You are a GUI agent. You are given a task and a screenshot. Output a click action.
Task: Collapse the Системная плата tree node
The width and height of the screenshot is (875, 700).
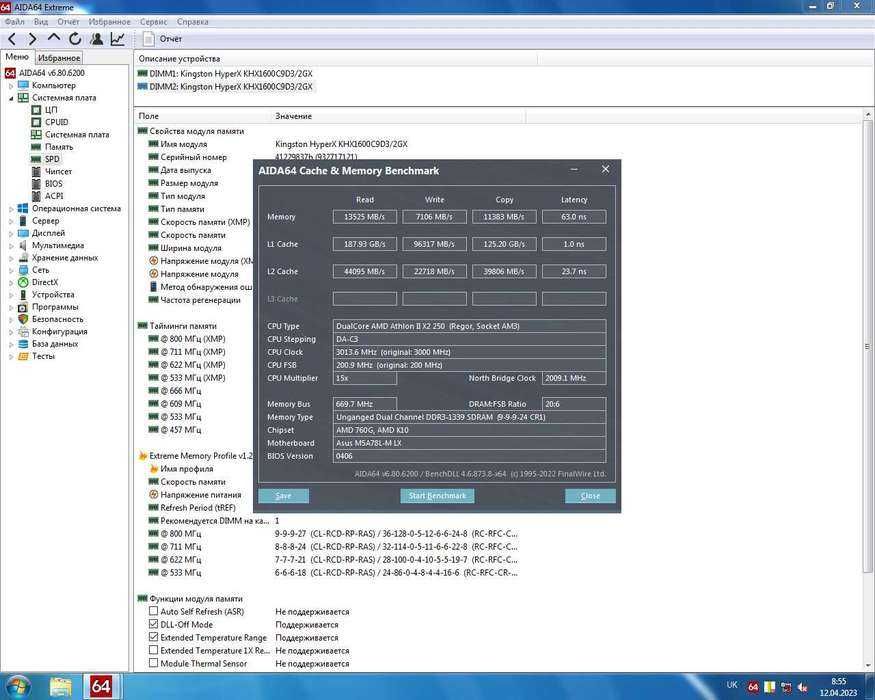click(11, 98)
